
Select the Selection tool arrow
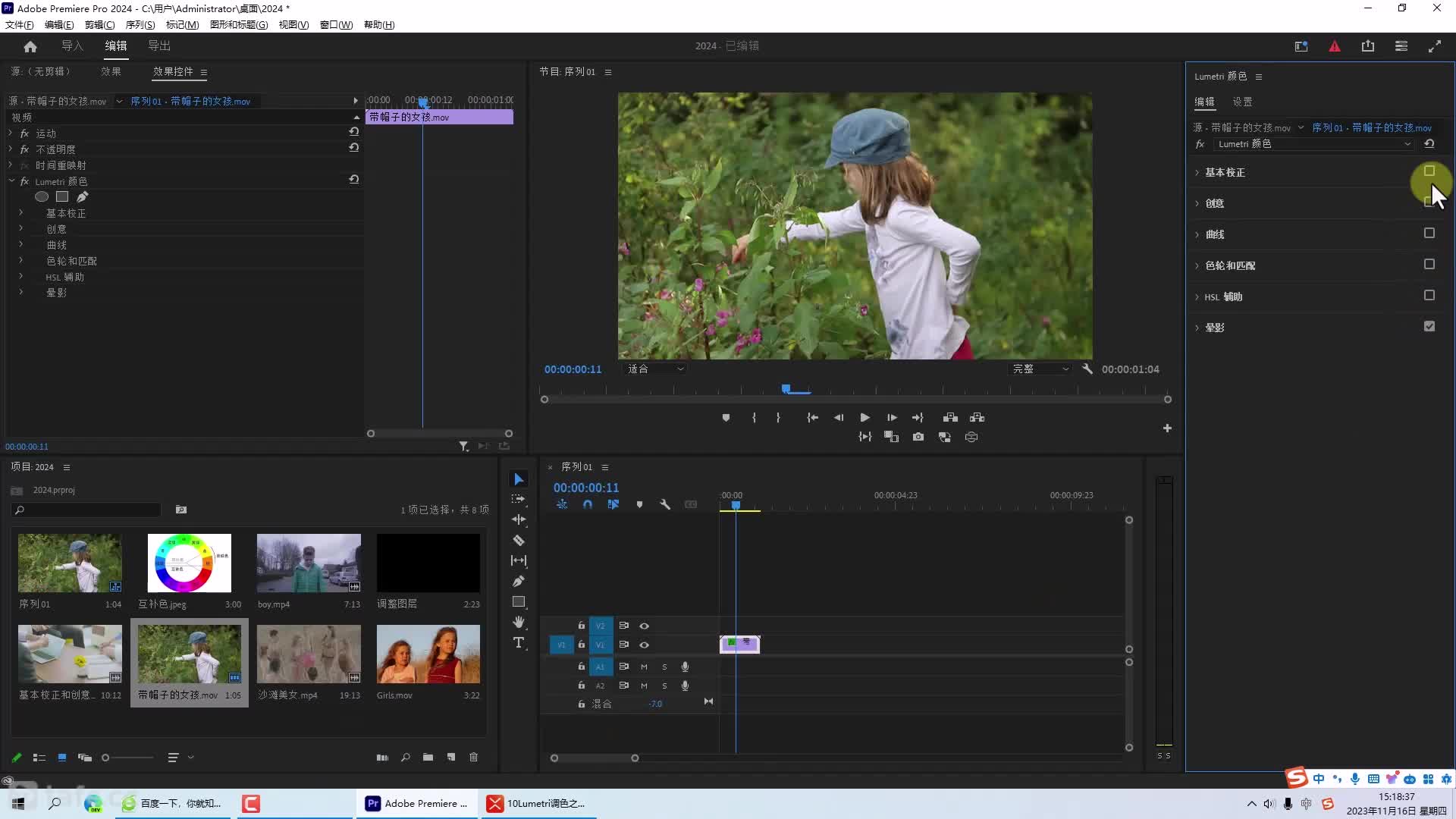(x=519, y=479)
